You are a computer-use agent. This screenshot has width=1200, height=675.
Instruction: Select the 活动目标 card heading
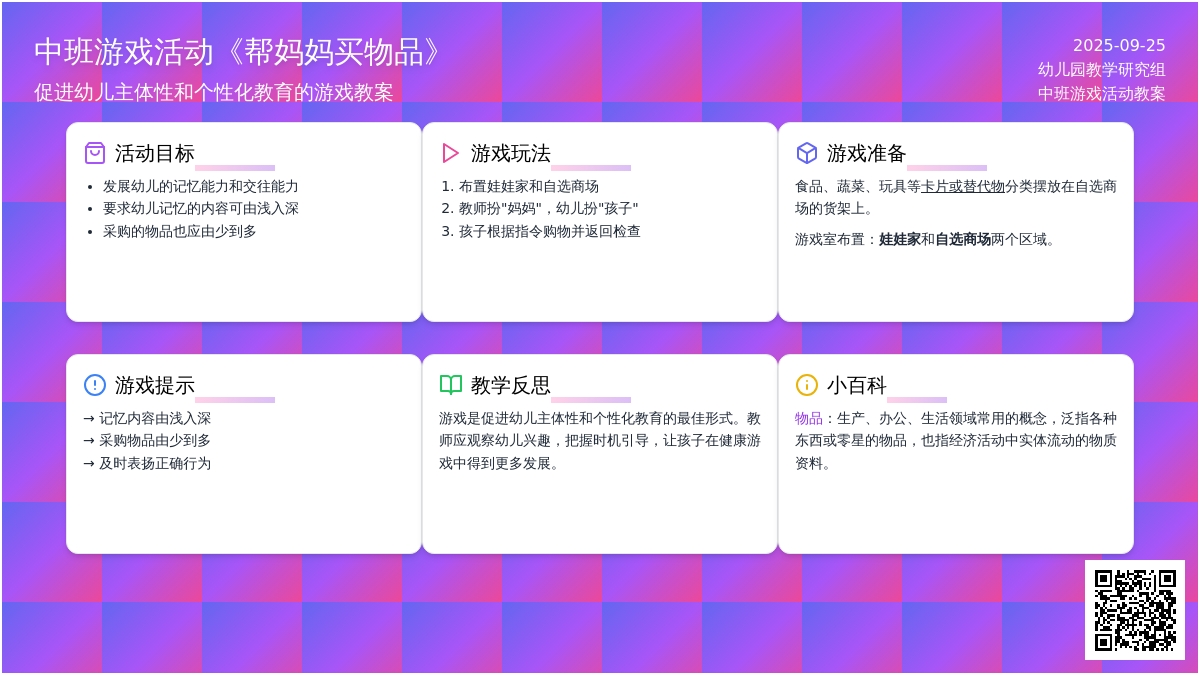click(155, 153)
